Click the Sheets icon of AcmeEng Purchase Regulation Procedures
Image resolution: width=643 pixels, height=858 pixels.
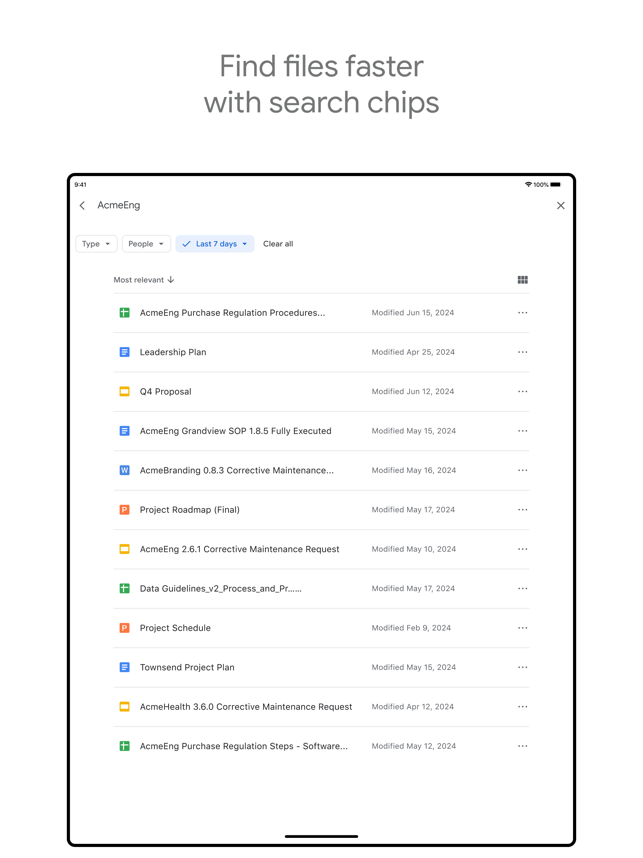tap(125, 313)
